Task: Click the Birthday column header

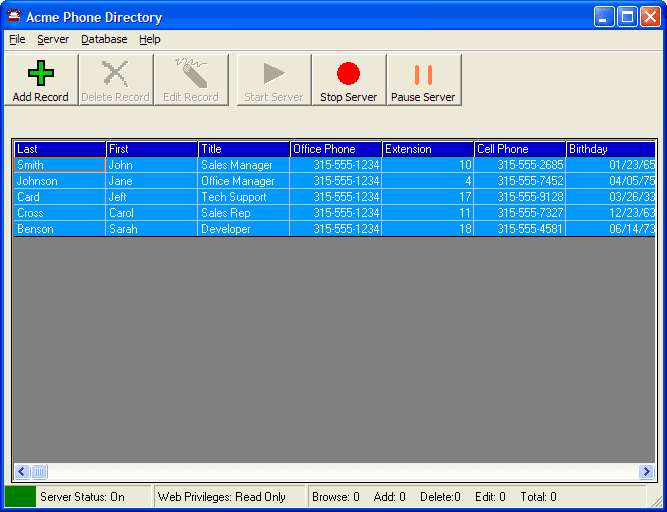Action: (x=611, y=149)
